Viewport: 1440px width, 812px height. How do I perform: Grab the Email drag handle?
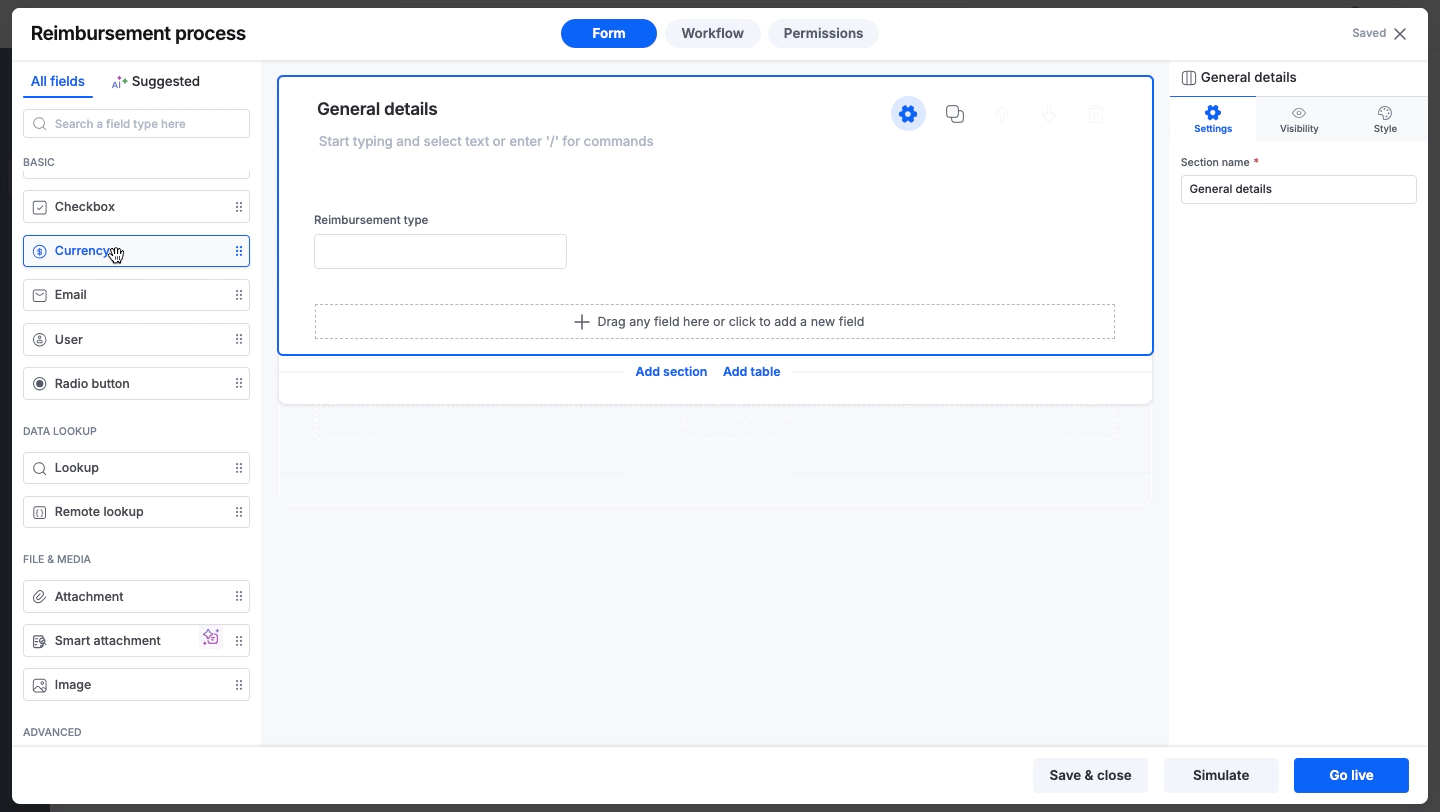coord(239,295)
